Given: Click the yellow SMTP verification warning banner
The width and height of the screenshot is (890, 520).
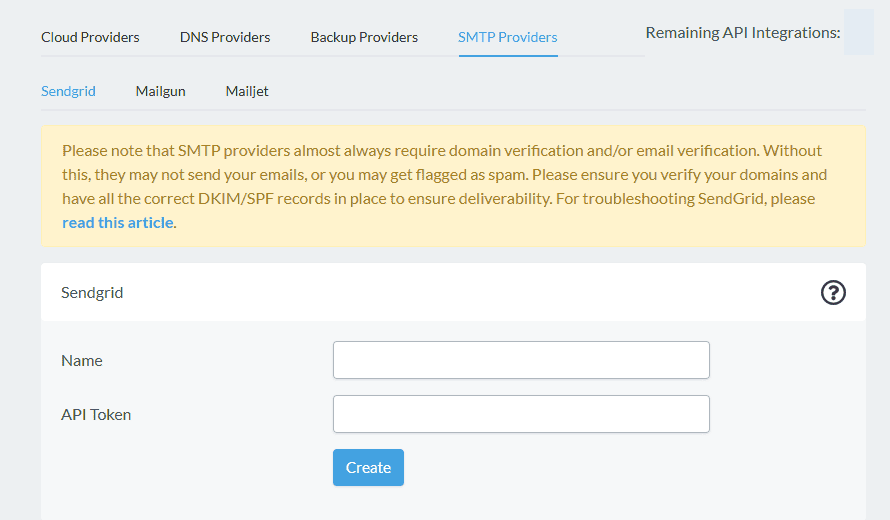Looking at the screenshot, I should click(x=453, y=186).
